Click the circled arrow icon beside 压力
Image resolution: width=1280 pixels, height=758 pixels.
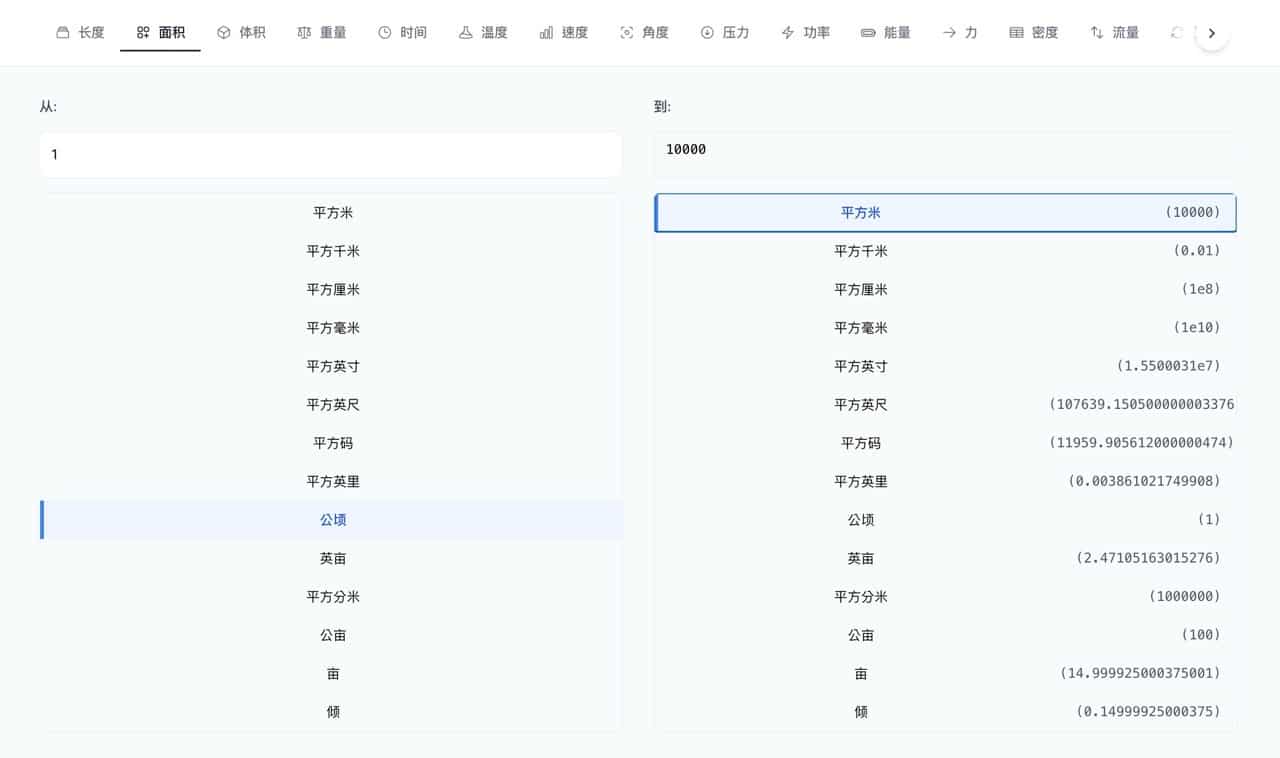pos(707,33)
